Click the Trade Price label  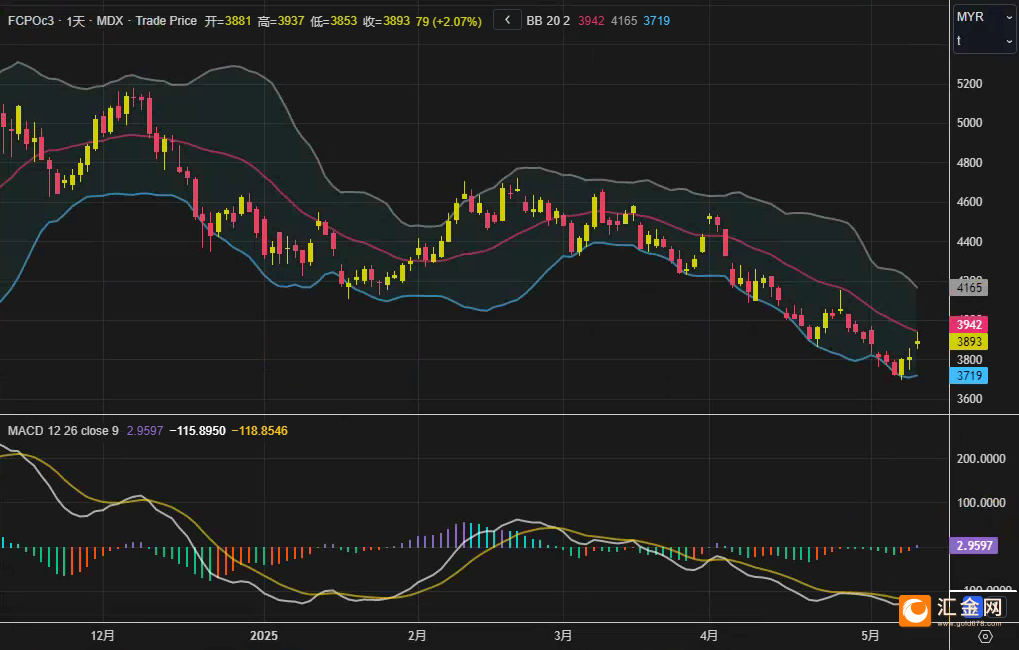point(166,21)
